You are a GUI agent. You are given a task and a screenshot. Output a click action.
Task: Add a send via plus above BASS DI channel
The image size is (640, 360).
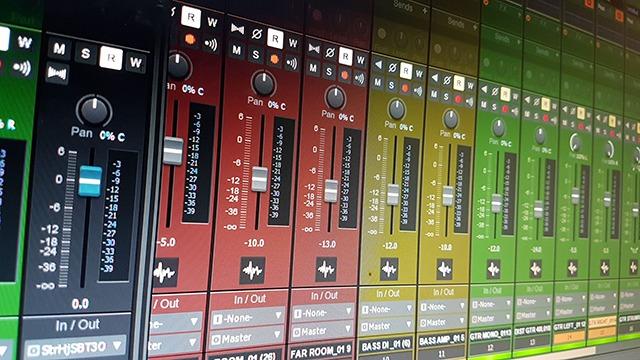[x=425, y=11]
